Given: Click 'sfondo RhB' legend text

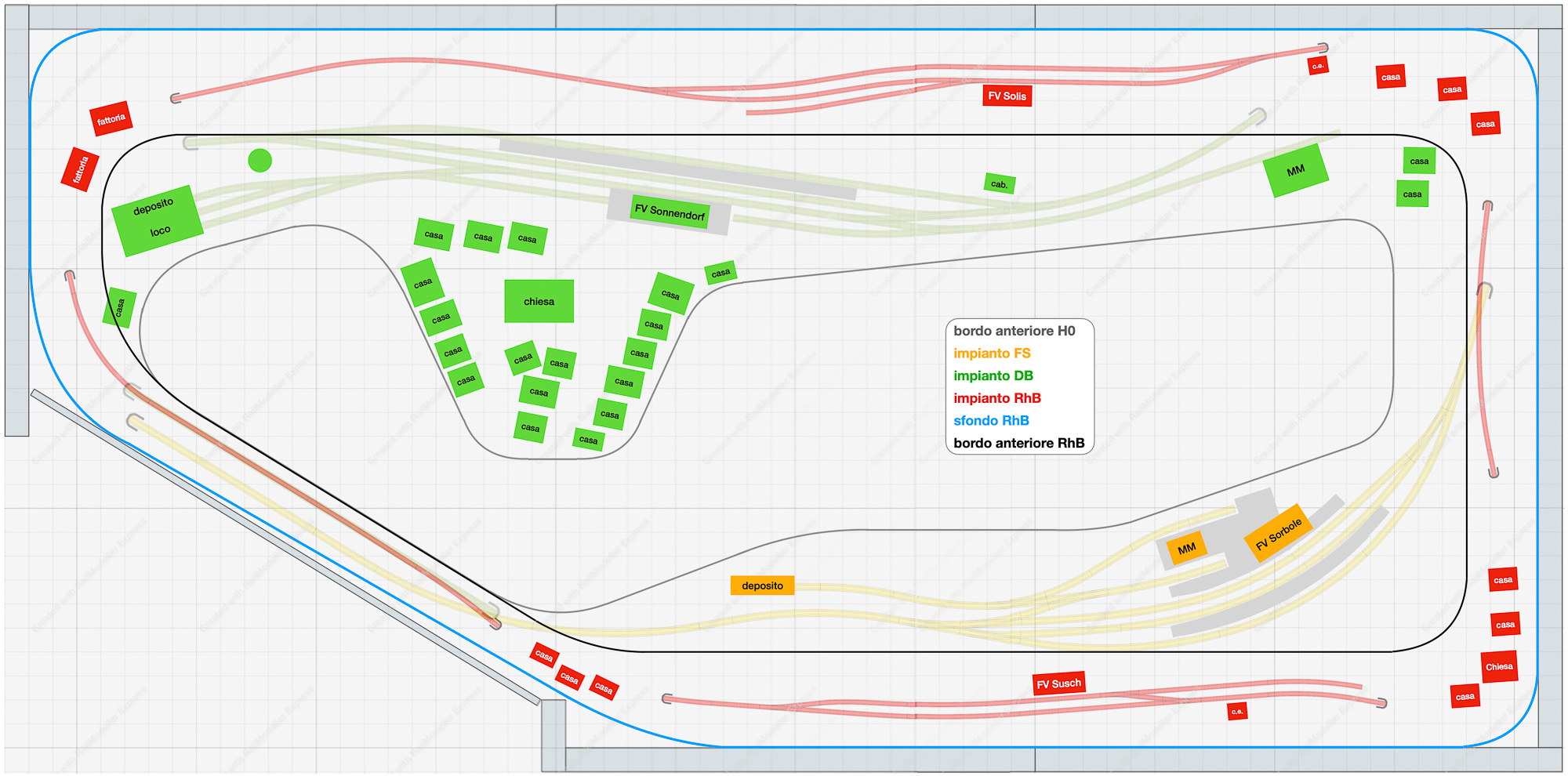Looking at the screenshot, I should [x=991, y=421].
